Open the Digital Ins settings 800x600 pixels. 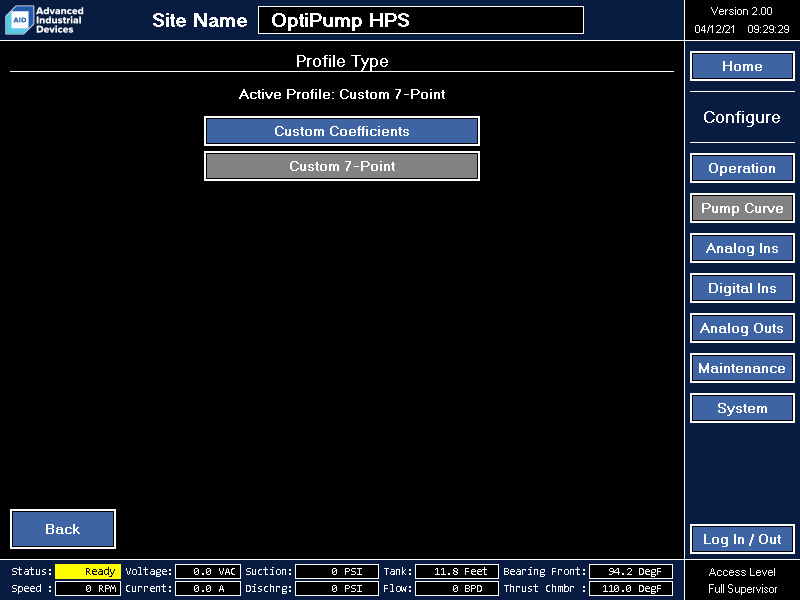pyautogui.click(x=742, y=288)
